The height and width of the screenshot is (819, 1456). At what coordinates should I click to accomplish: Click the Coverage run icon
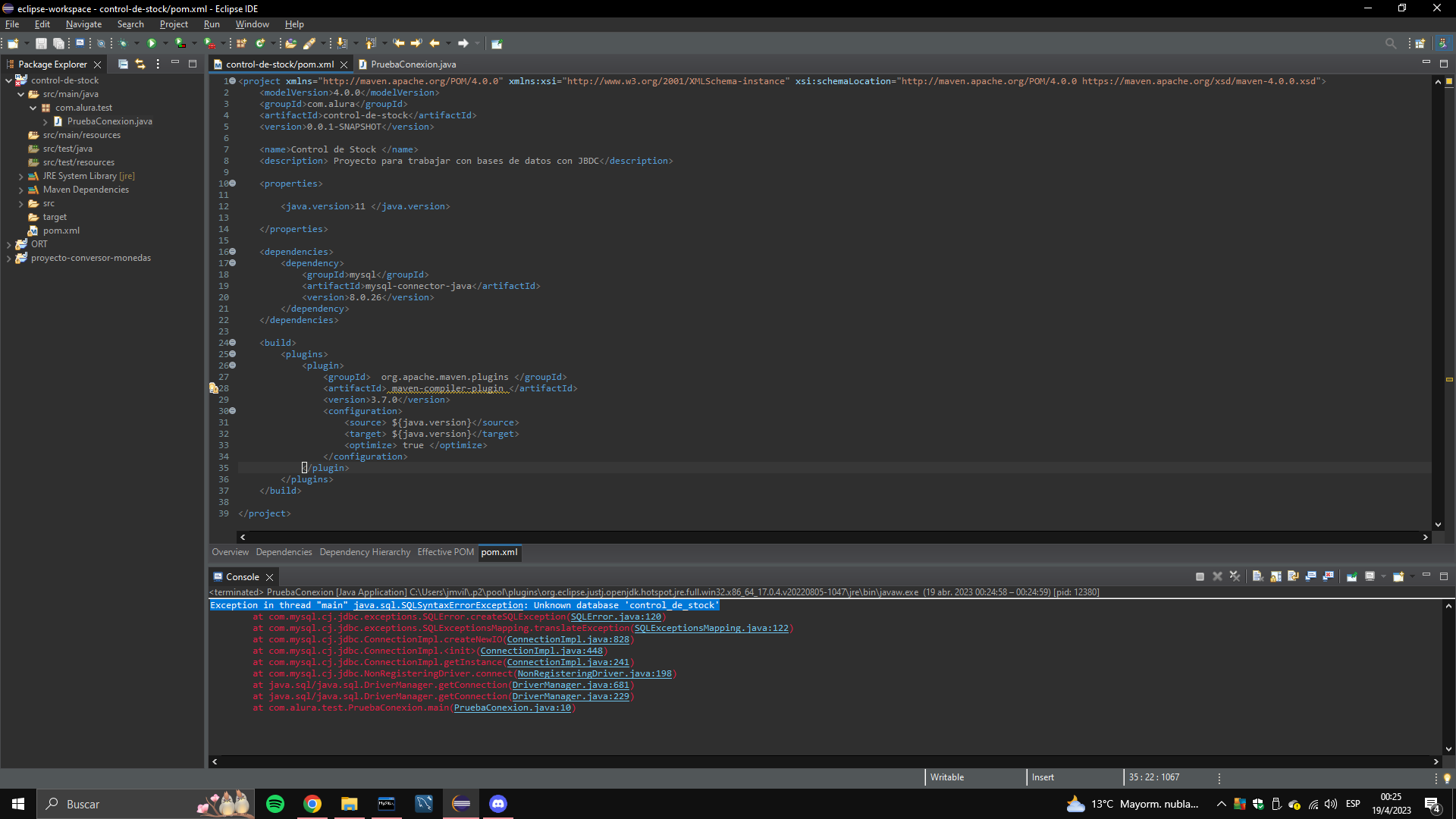click(x=180, y=43)
